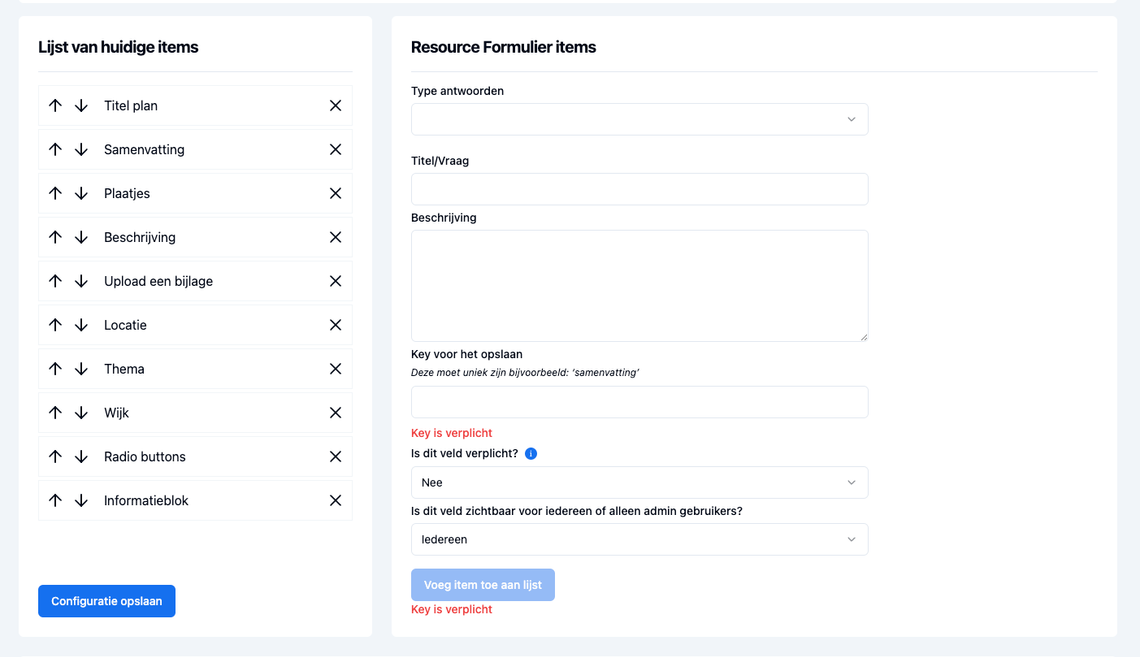The image size is (1140, 657).
Task: Select the Radio buttons list item
Action: tap(195, 456)
